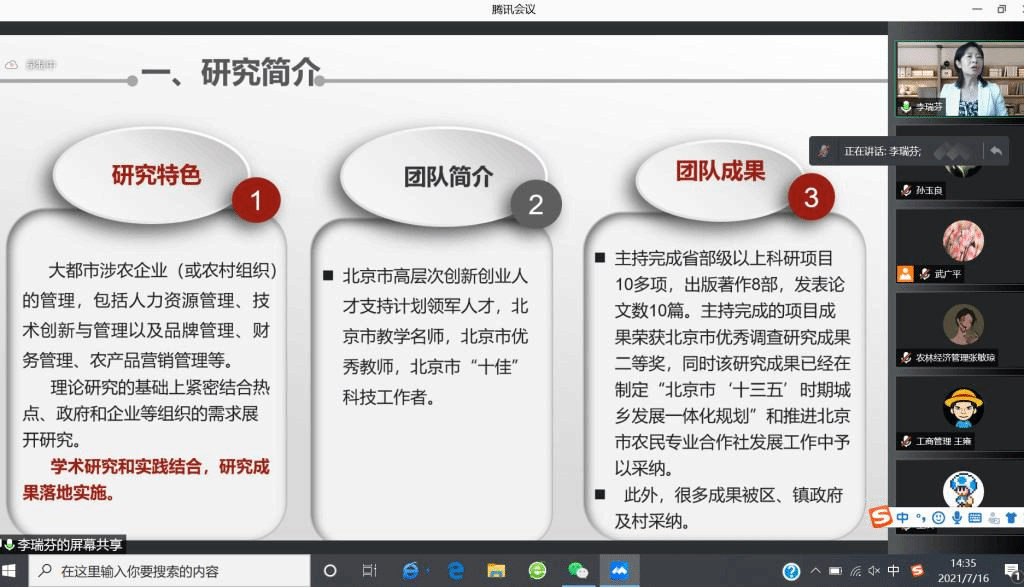1024x587 pixels.
Task: Click the Sogou voice input microphone
Action: 957,517
